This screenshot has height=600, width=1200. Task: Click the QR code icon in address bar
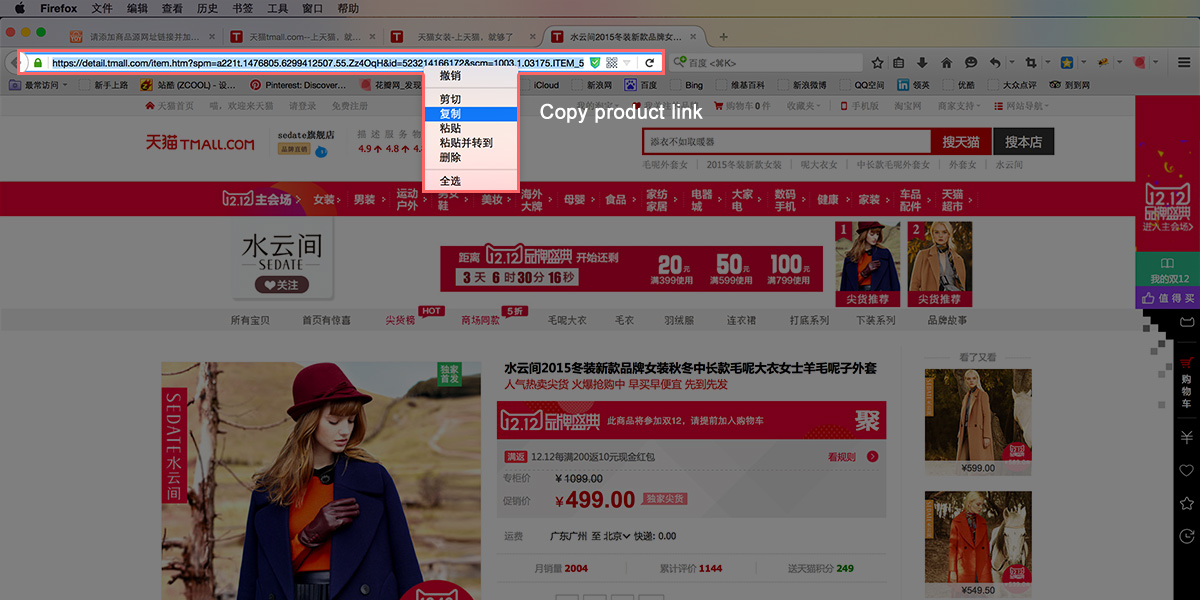[x=611, y=63]
